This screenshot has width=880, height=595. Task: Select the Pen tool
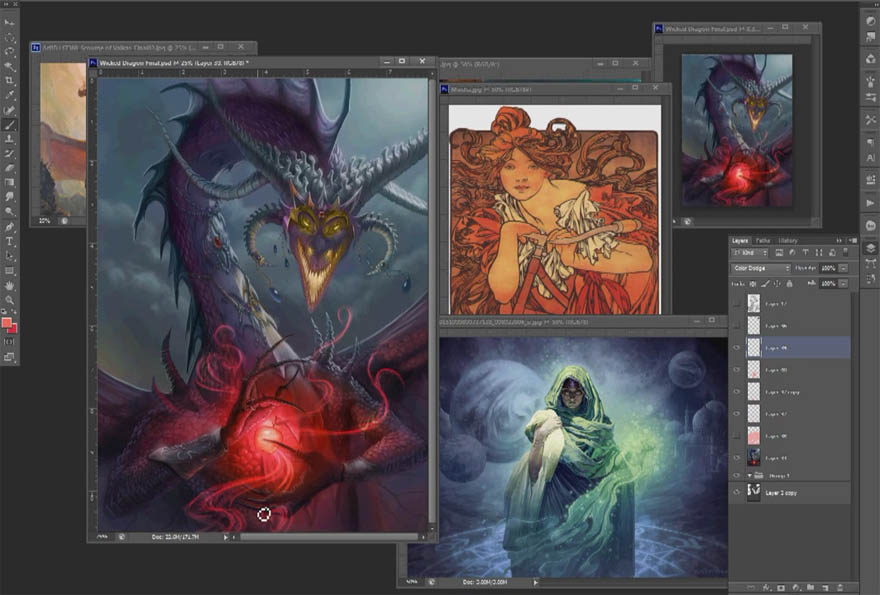[10, 227]
